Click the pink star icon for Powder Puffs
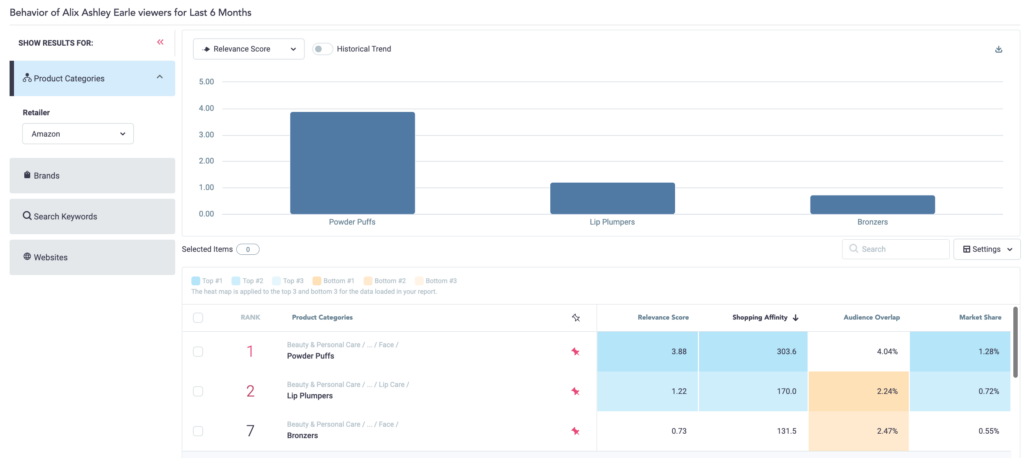The image size is (1024, 458). click(x=575, y=351)
